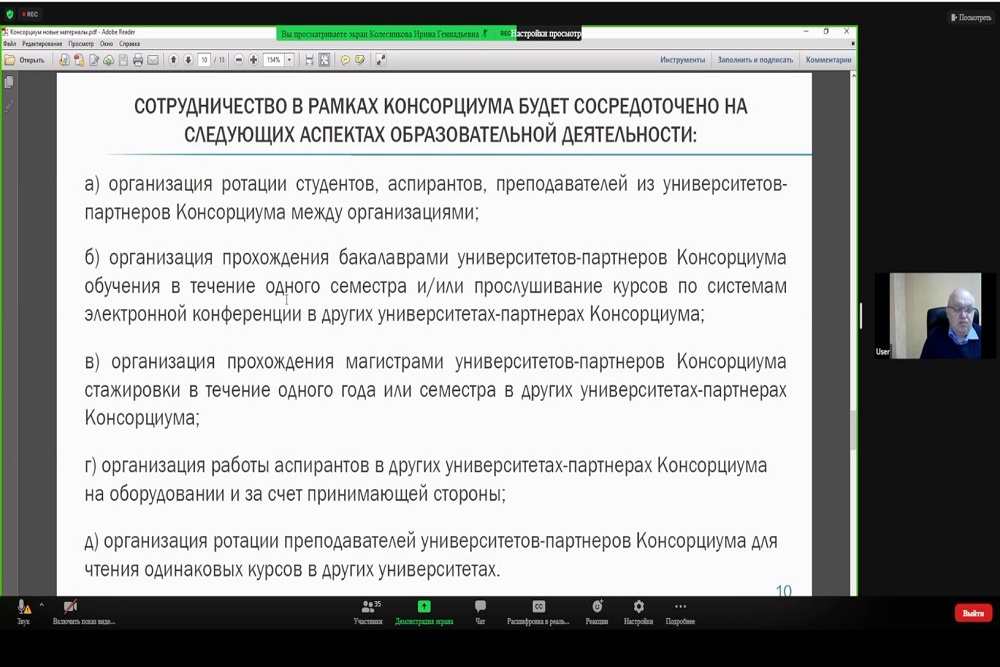1000x667 pixels.
Task: Add a sticky note comment
Action: (x=345, y=60)
